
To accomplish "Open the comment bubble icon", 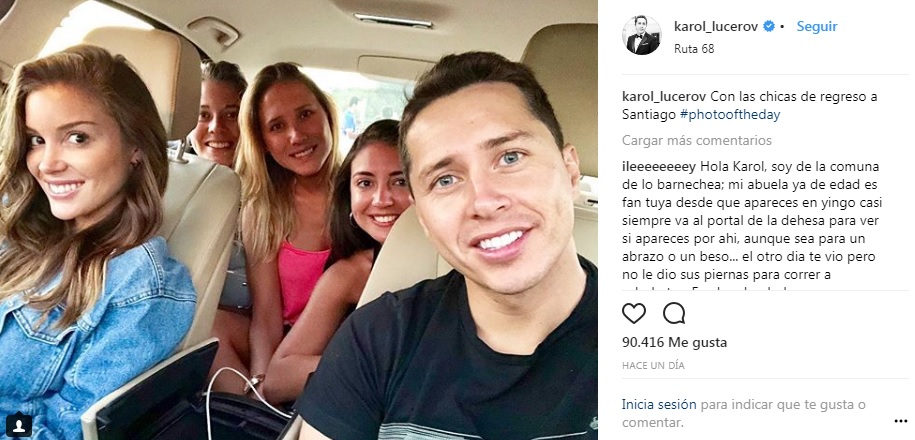I will click(674, 313).
